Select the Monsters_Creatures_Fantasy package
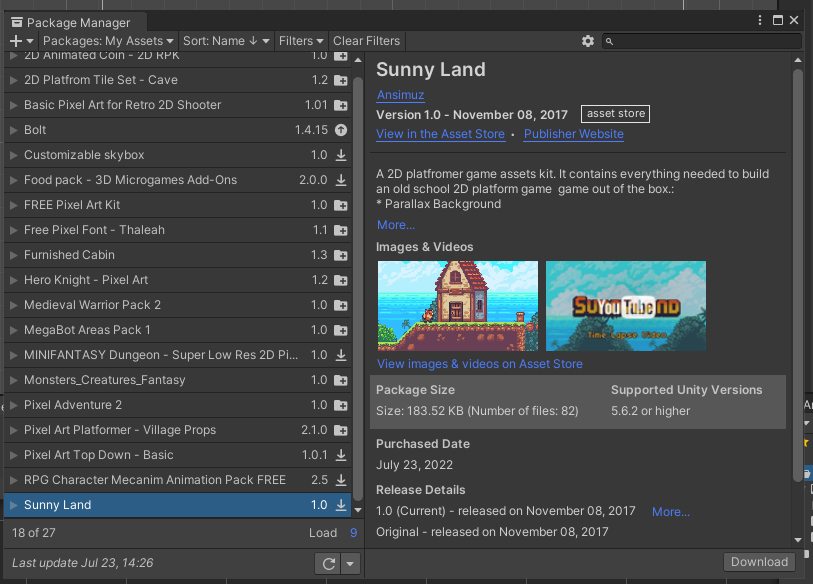Screen dimensions: 813x584 coord(177,380)
